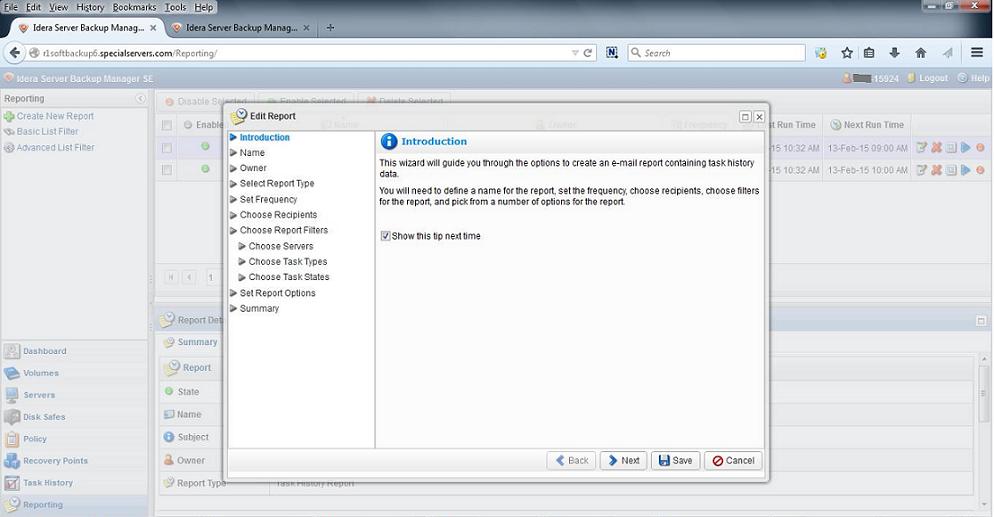Go to Choose Recipients step
Image resolution: width=994 pixels, height=517 pixels.
278,215
